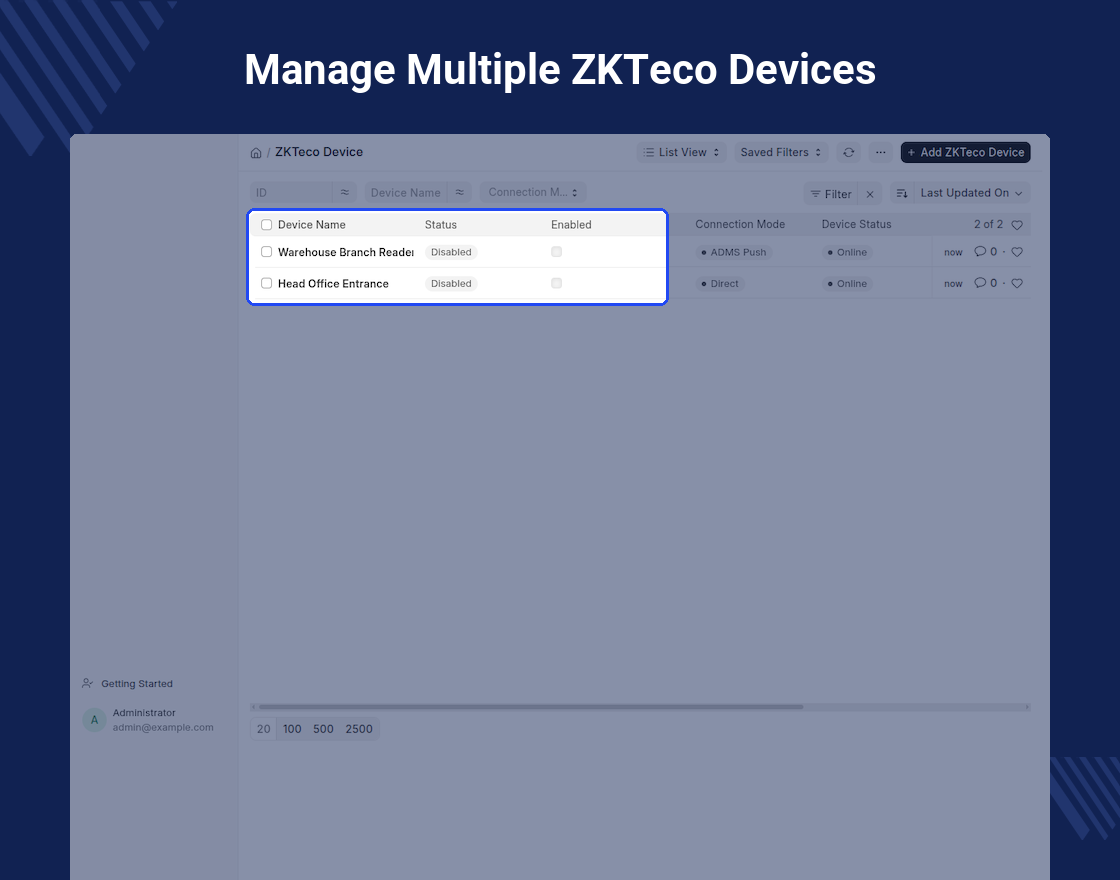Click the ID filter field

pyautogui.click(x=291, y=192)
